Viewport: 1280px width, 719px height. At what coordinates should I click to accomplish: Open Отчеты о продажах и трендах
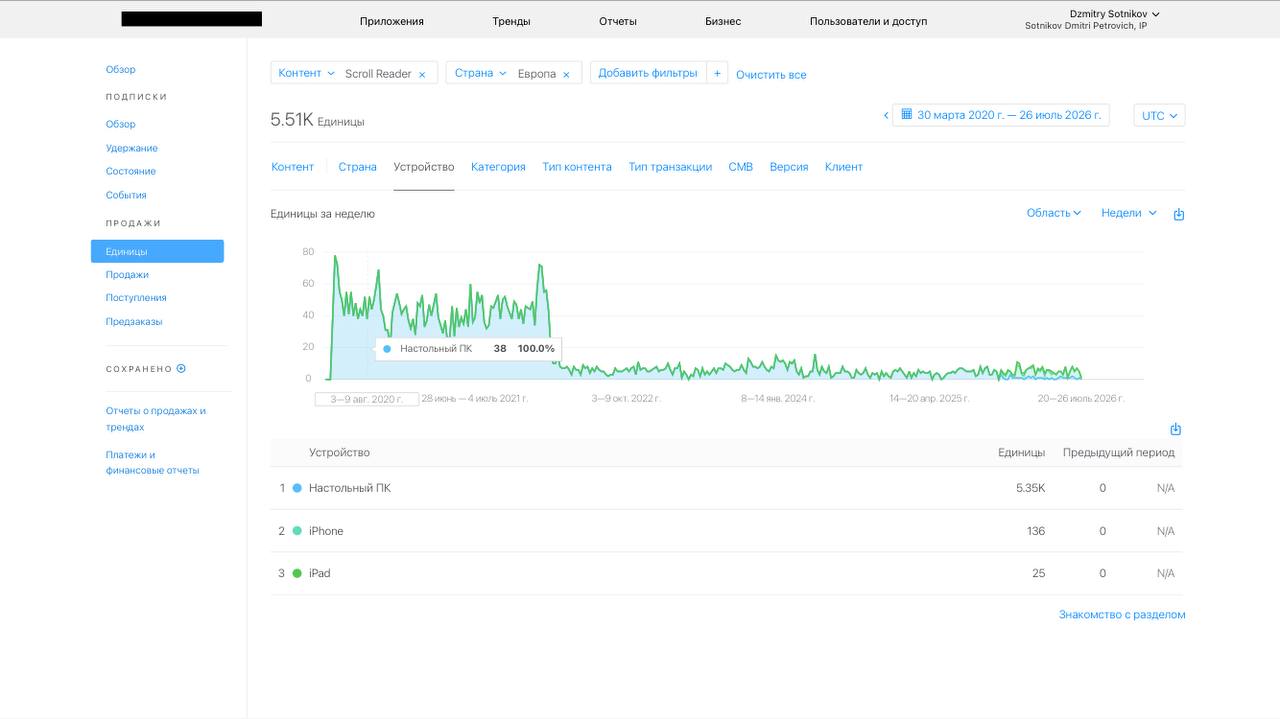click(156, 419)
